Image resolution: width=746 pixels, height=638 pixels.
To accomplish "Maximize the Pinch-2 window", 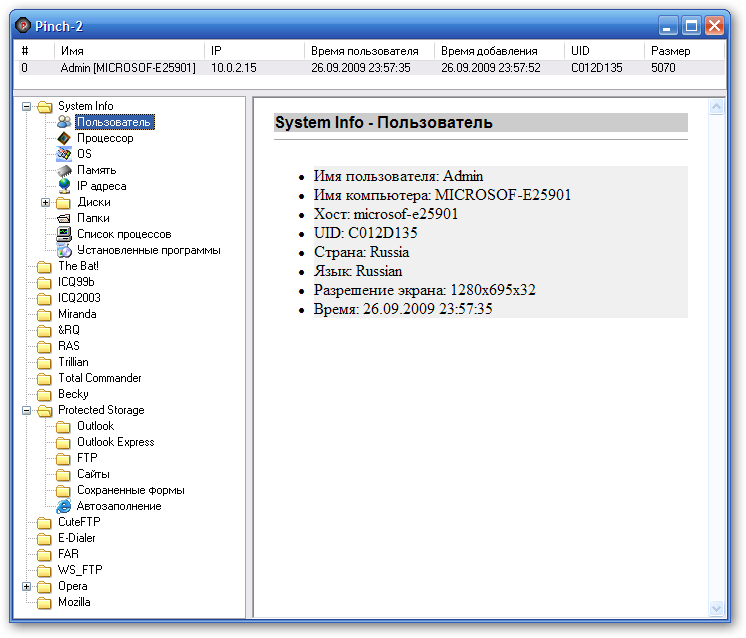I will coord(691,25).
